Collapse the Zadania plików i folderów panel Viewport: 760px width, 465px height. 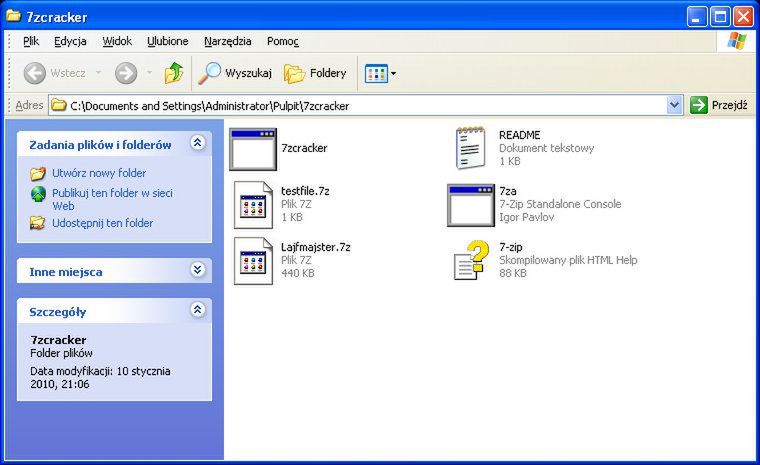(198, 143)
